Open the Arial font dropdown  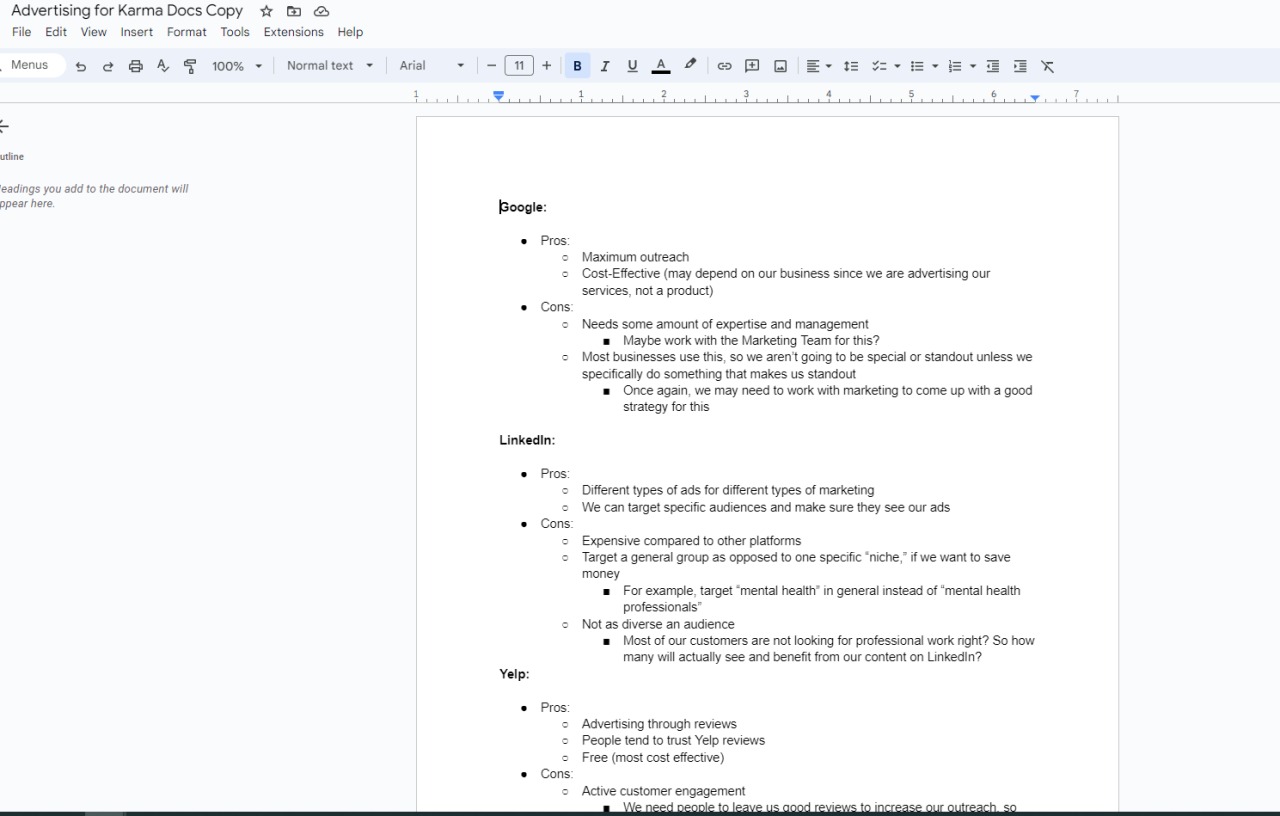(432, 66)
